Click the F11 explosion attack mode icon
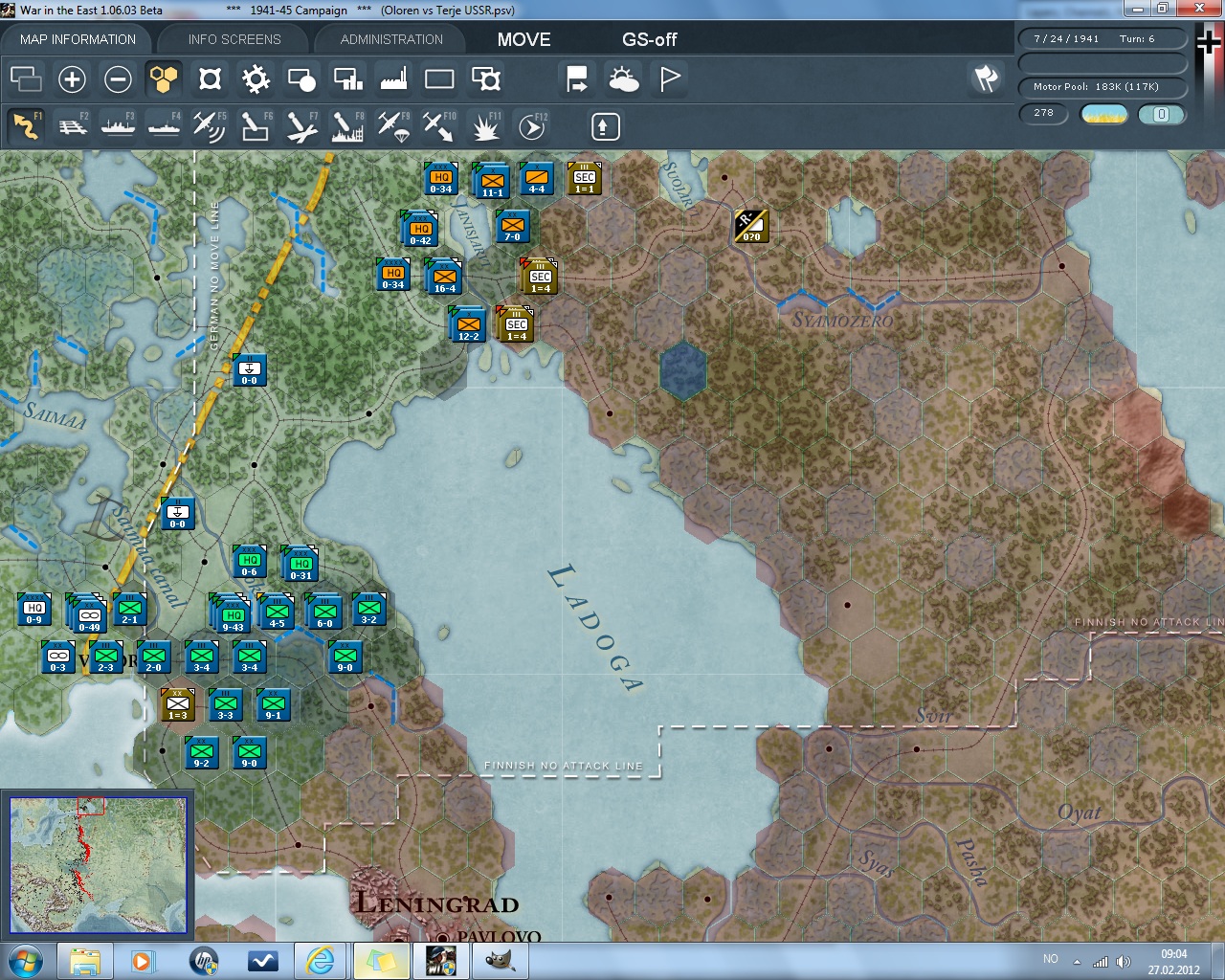 tap(485, 126)
